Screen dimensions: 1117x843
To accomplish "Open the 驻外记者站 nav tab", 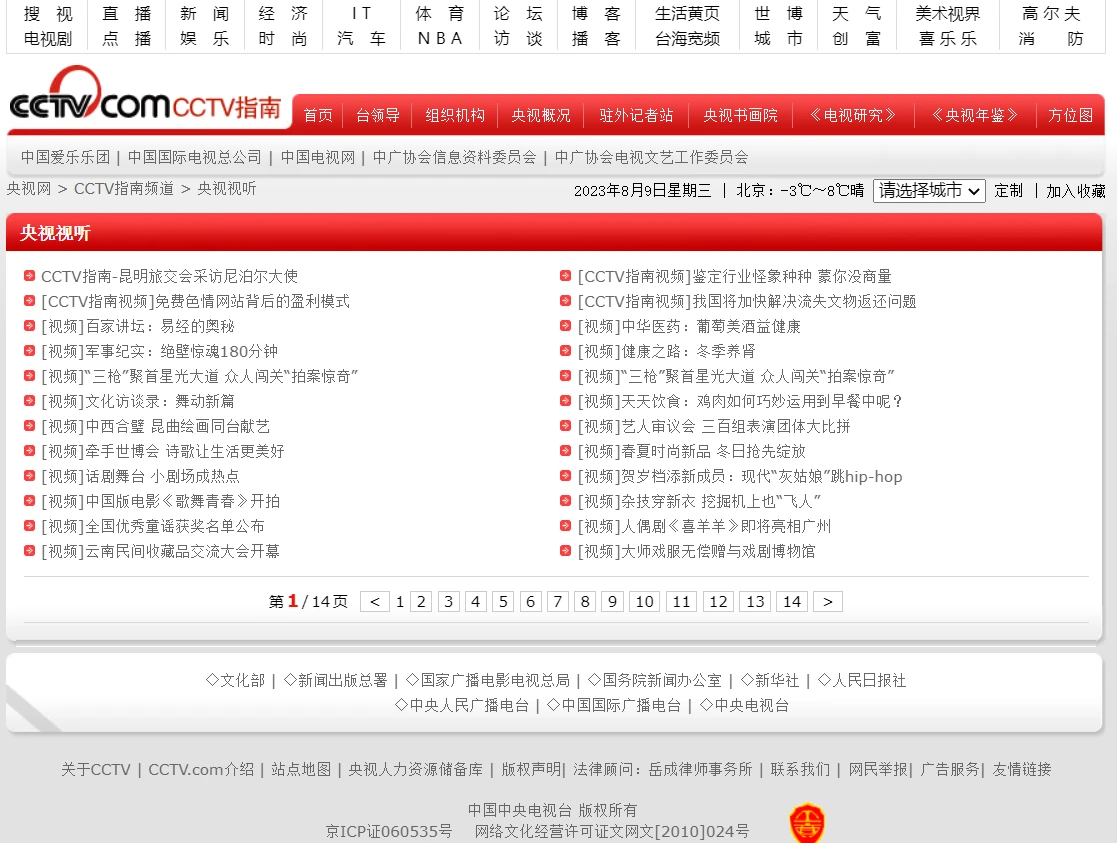I will (x=636, y=115).
